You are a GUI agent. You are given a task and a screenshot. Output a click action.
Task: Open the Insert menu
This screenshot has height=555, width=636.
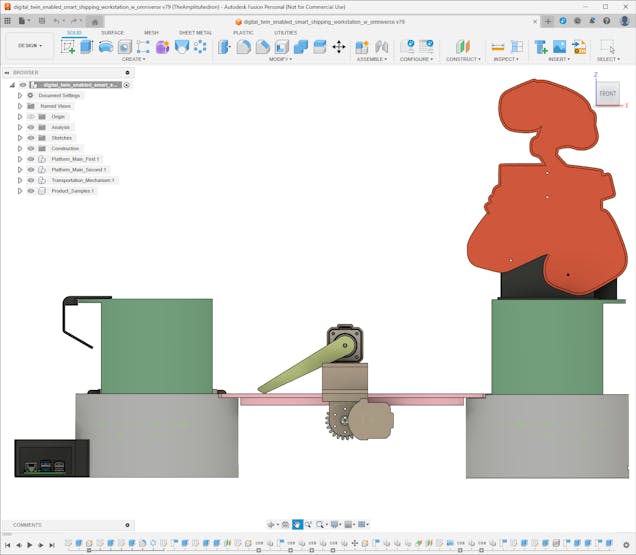tap(558, 59)
